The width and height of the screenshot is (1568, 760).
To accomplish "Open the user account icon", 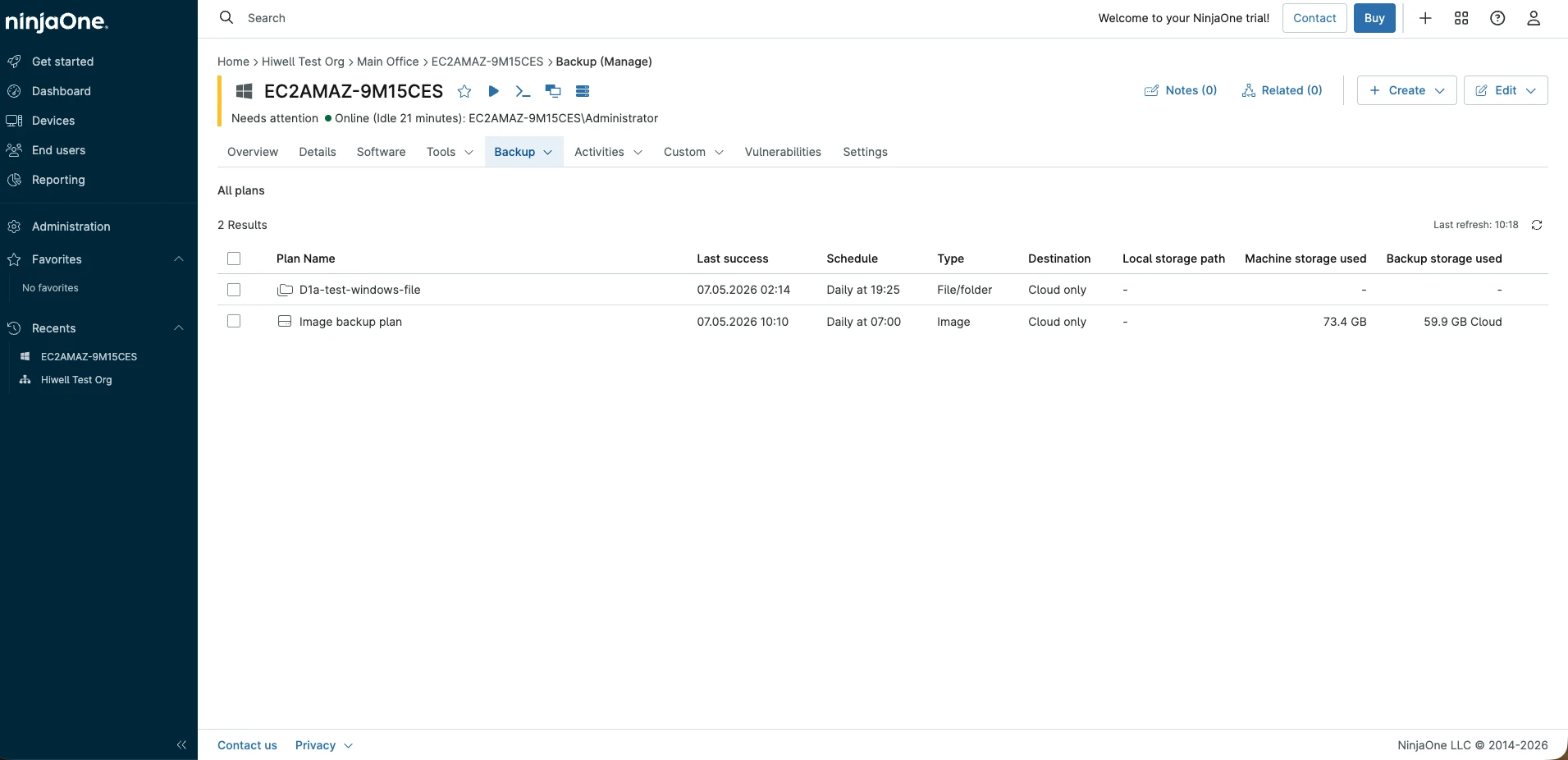I will pyautogui.click(x=1534, y=18).
